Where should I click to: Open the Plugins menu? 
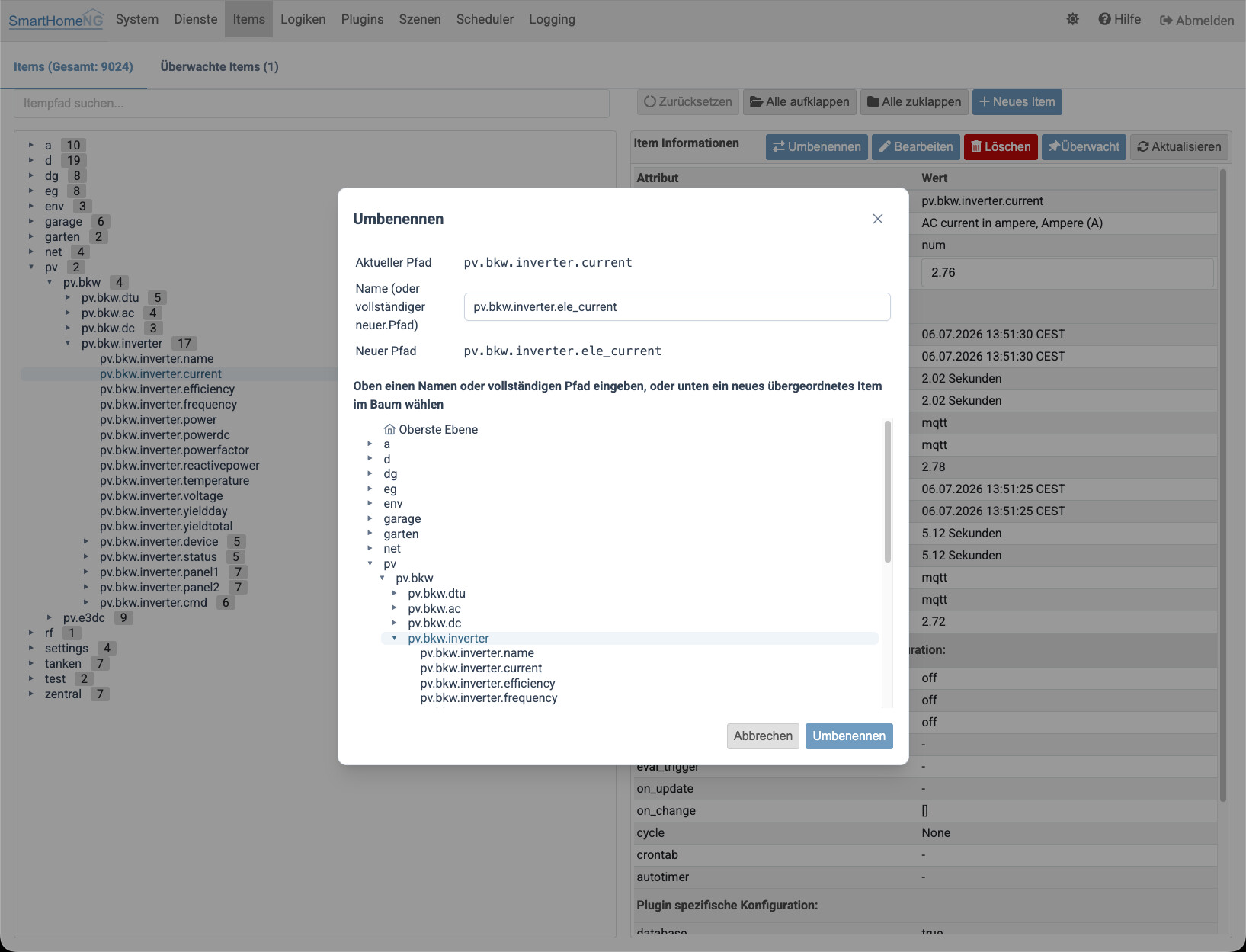click(362, 19)
